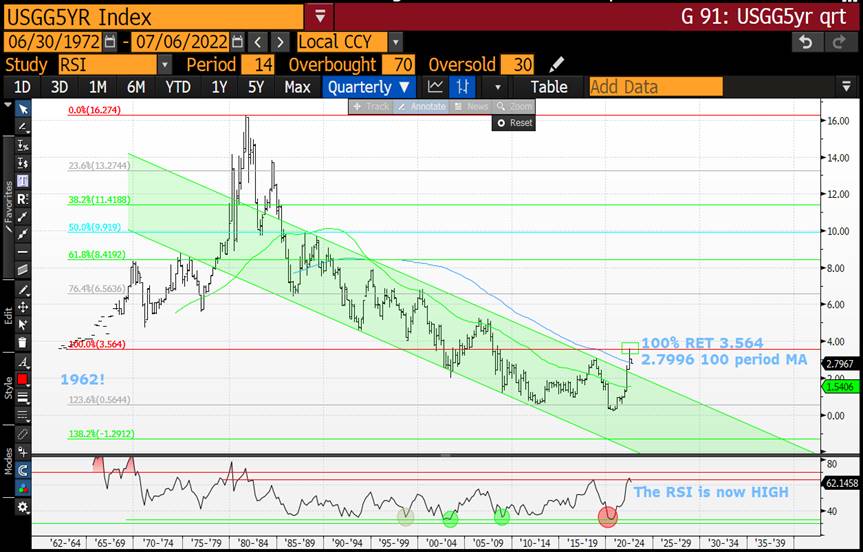Click the trash delete icon in Edit tools

coord(22,343)
